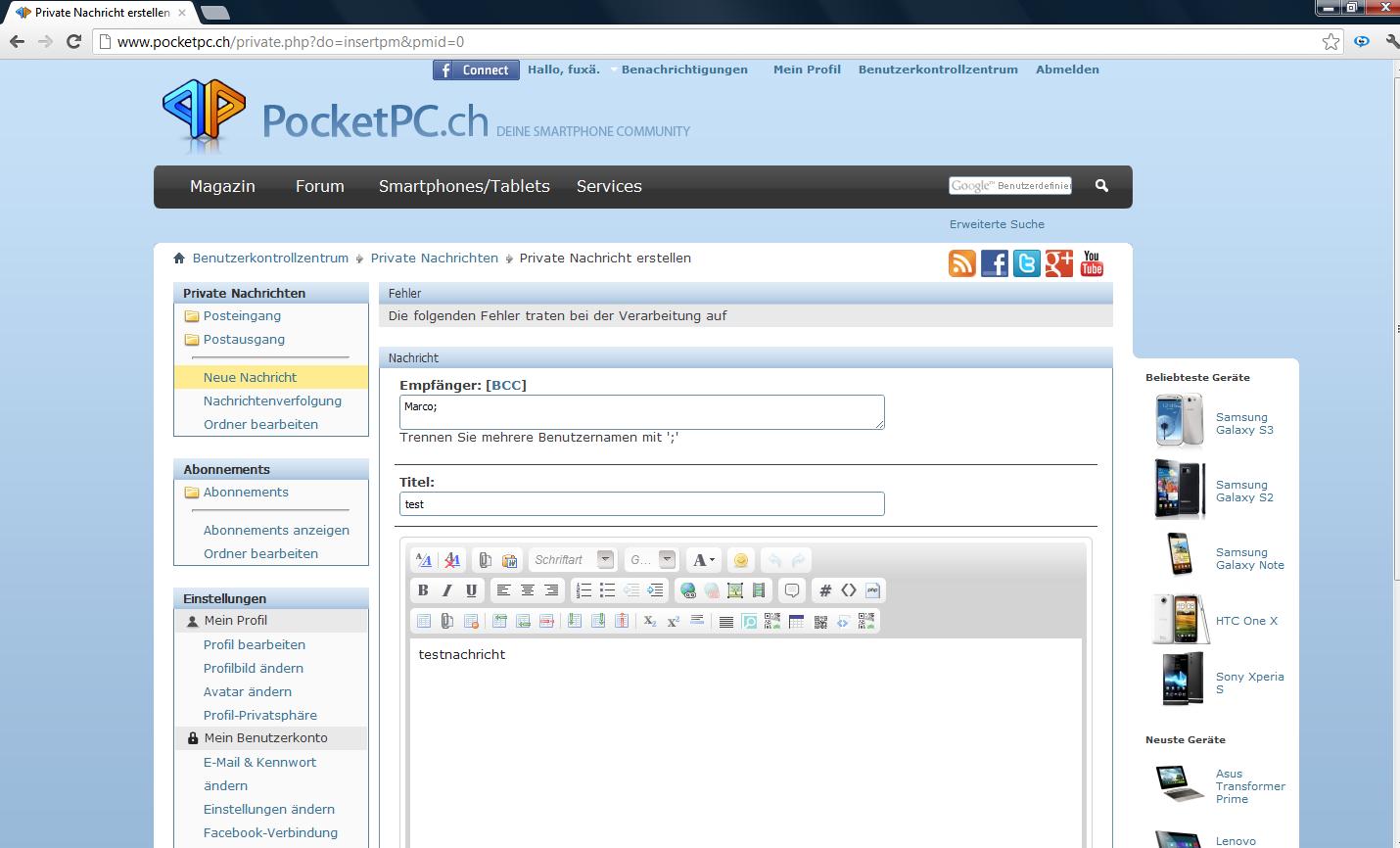Insert a video with filmstrip icon
This screenshot has height=848, width=1400.
(759, 590)
